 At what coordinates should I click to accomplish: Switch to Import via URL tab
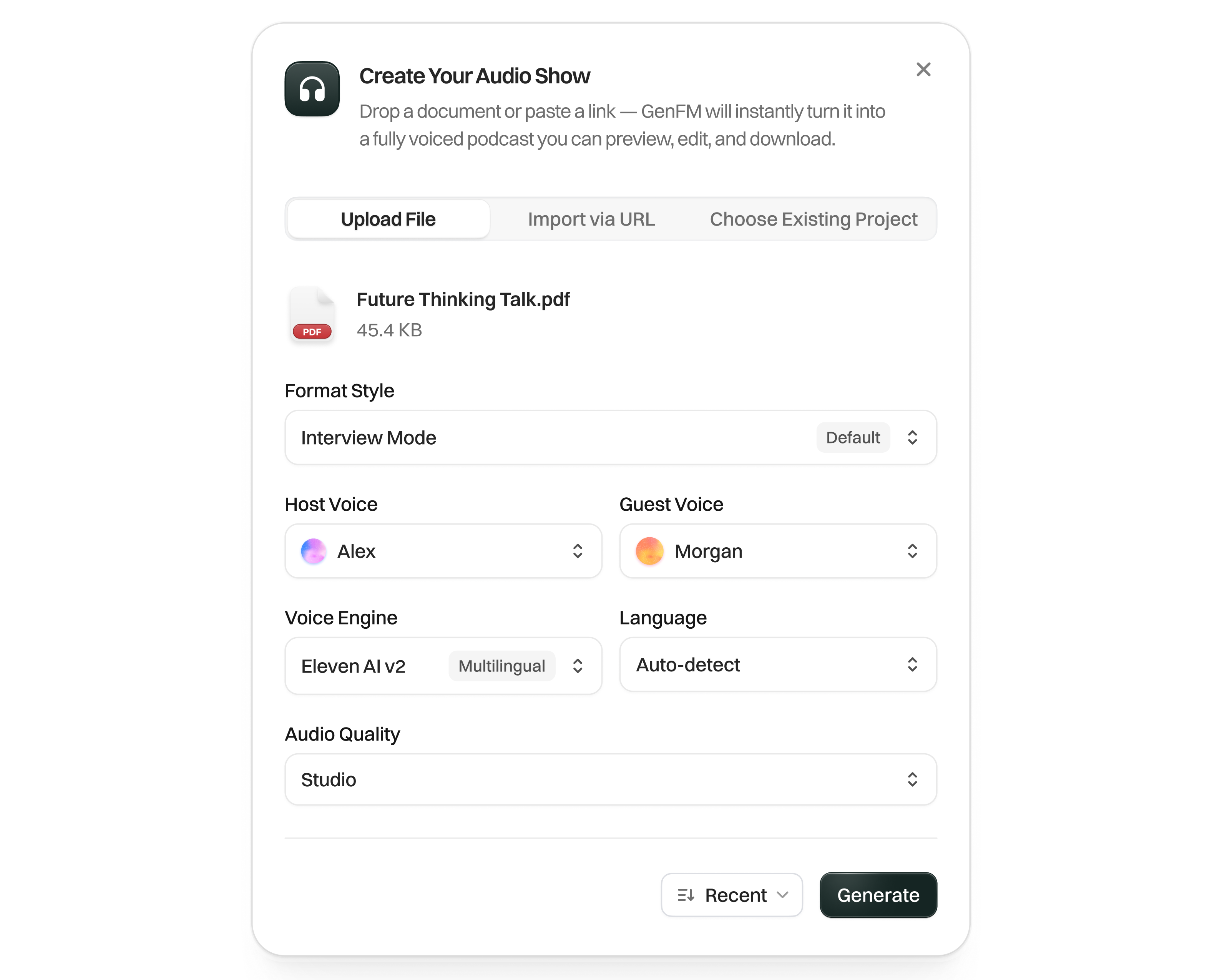point(591,219)
